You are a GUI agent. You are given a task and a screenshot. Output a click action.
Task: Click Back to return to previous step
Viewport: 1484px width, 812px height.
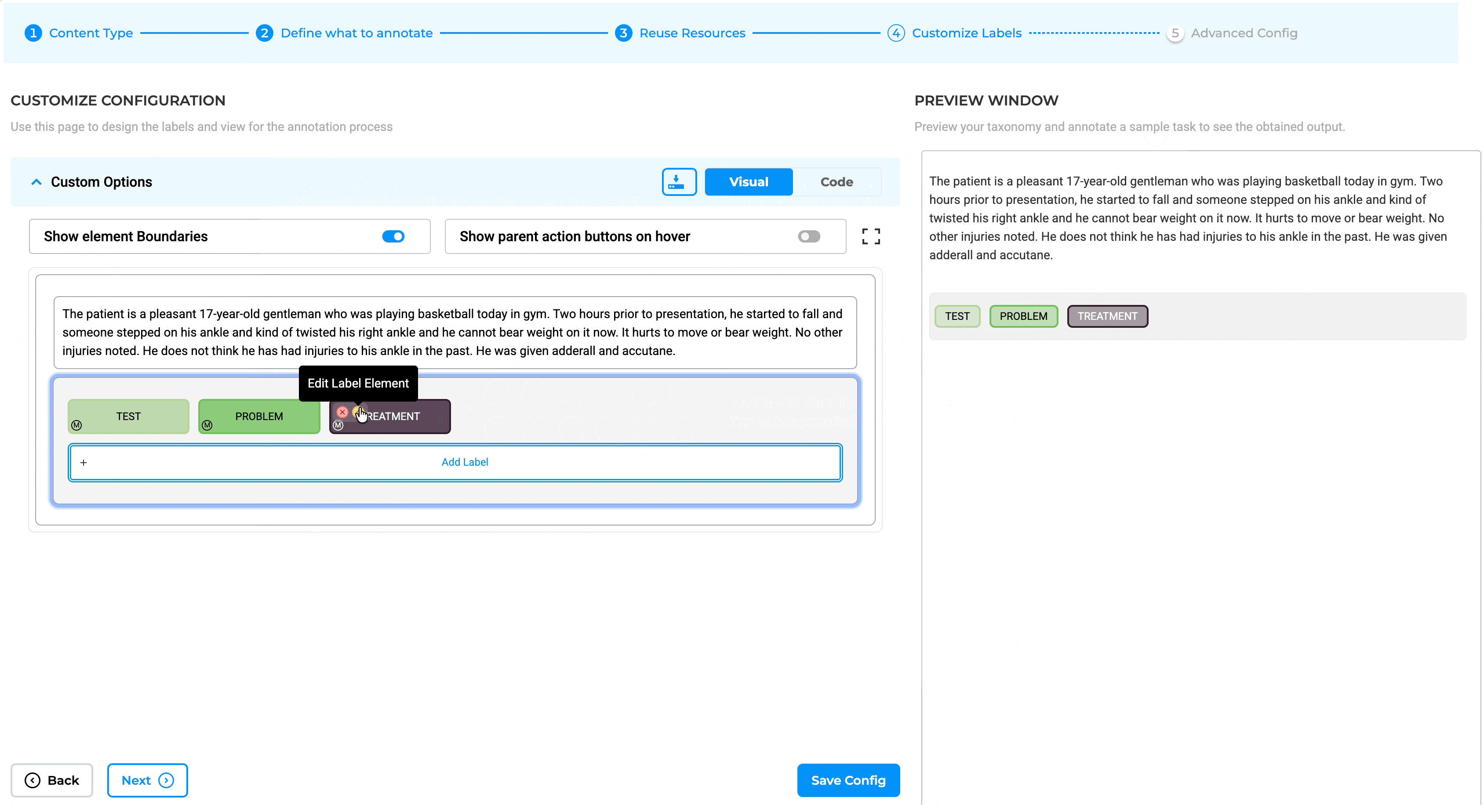tap(51, 780)
